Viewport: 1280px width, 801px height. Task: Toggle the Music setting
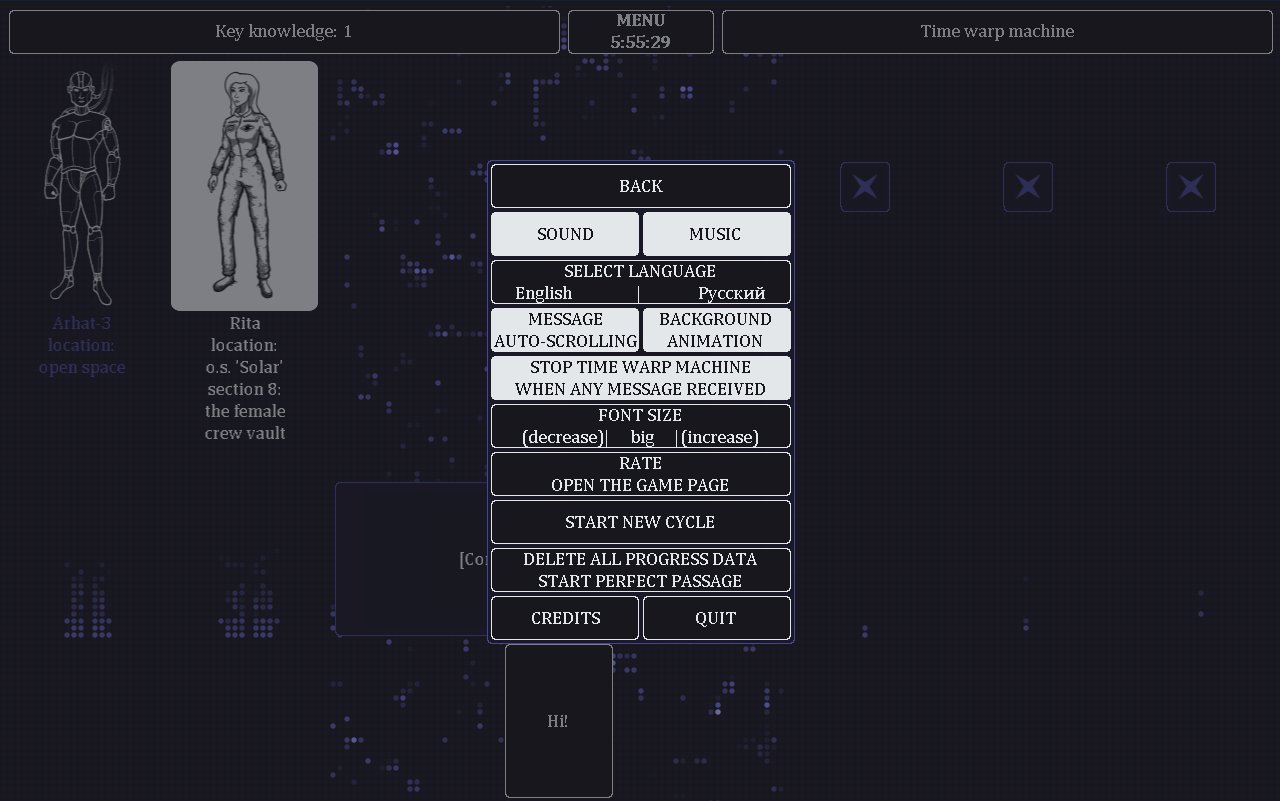pyautogui.click(x=716, y=234)
